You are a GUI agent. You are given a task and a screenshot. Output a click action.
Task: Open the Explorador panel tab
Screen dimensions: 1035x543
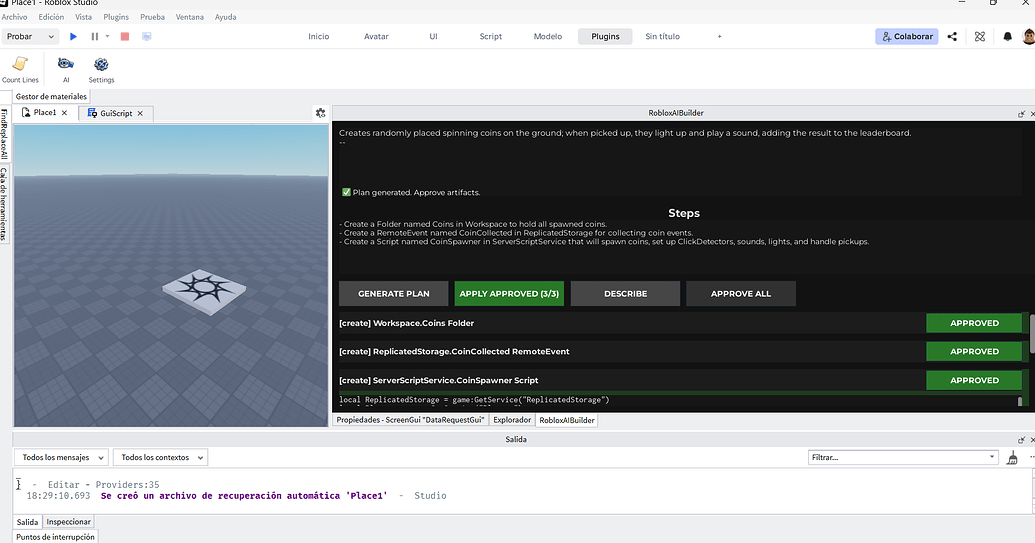[512, 420]
